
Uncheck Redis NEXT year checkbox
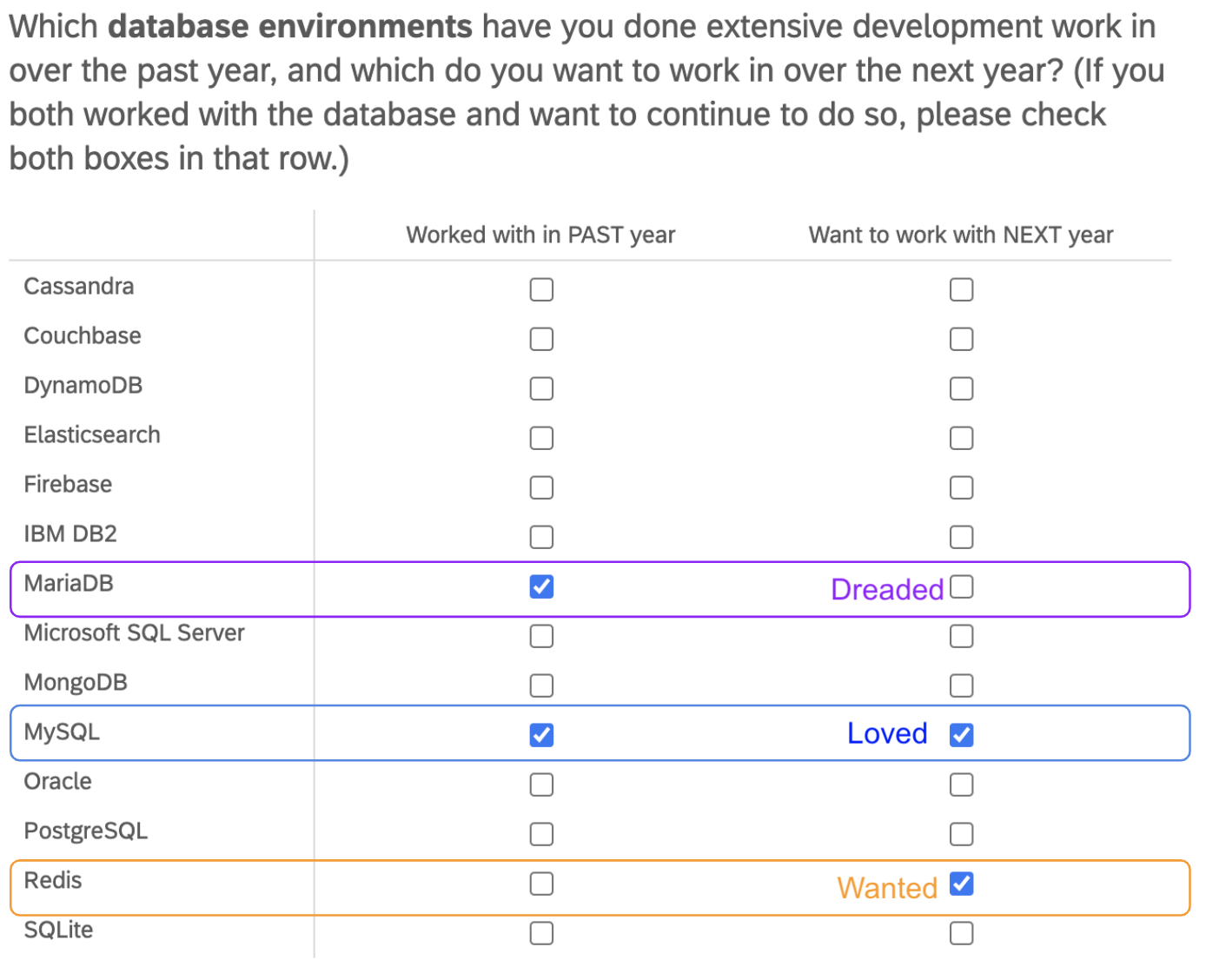[961, 884]
